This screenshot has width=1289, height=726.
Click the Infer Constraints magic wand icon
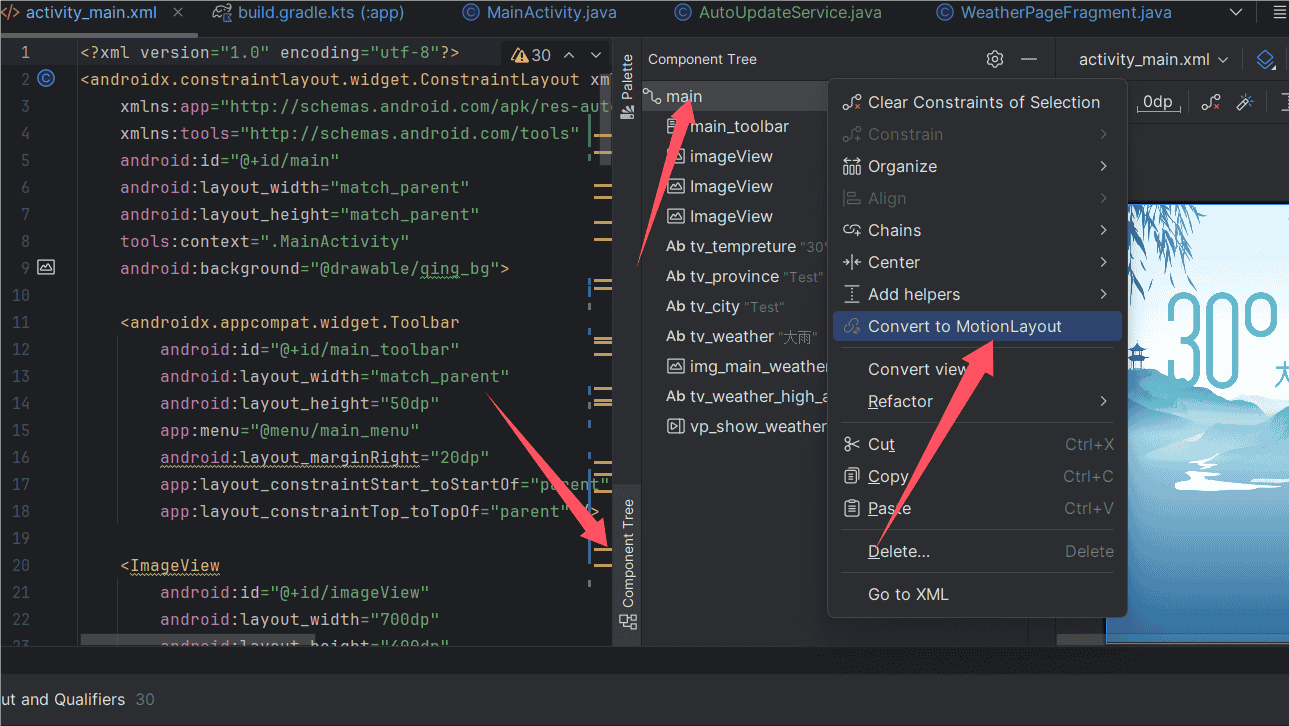tap(1245, 102)
